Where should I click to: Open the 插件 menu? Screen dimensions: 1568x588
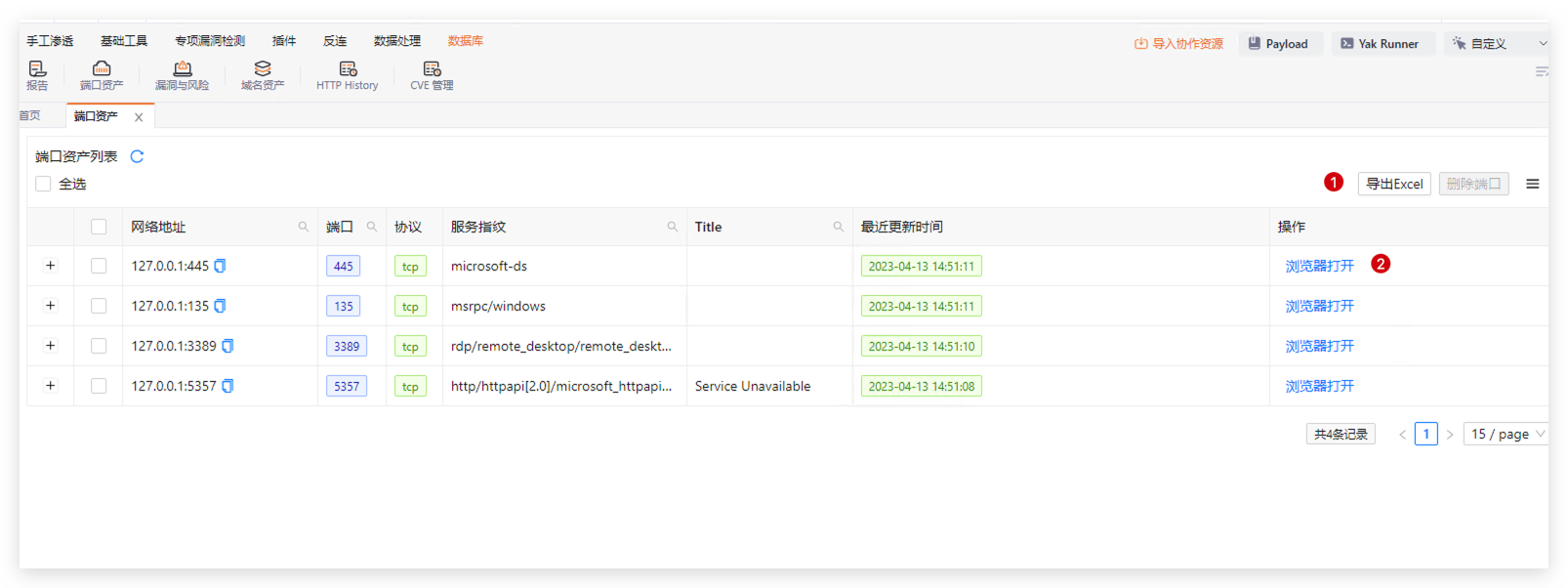click(x=284, y=41)
